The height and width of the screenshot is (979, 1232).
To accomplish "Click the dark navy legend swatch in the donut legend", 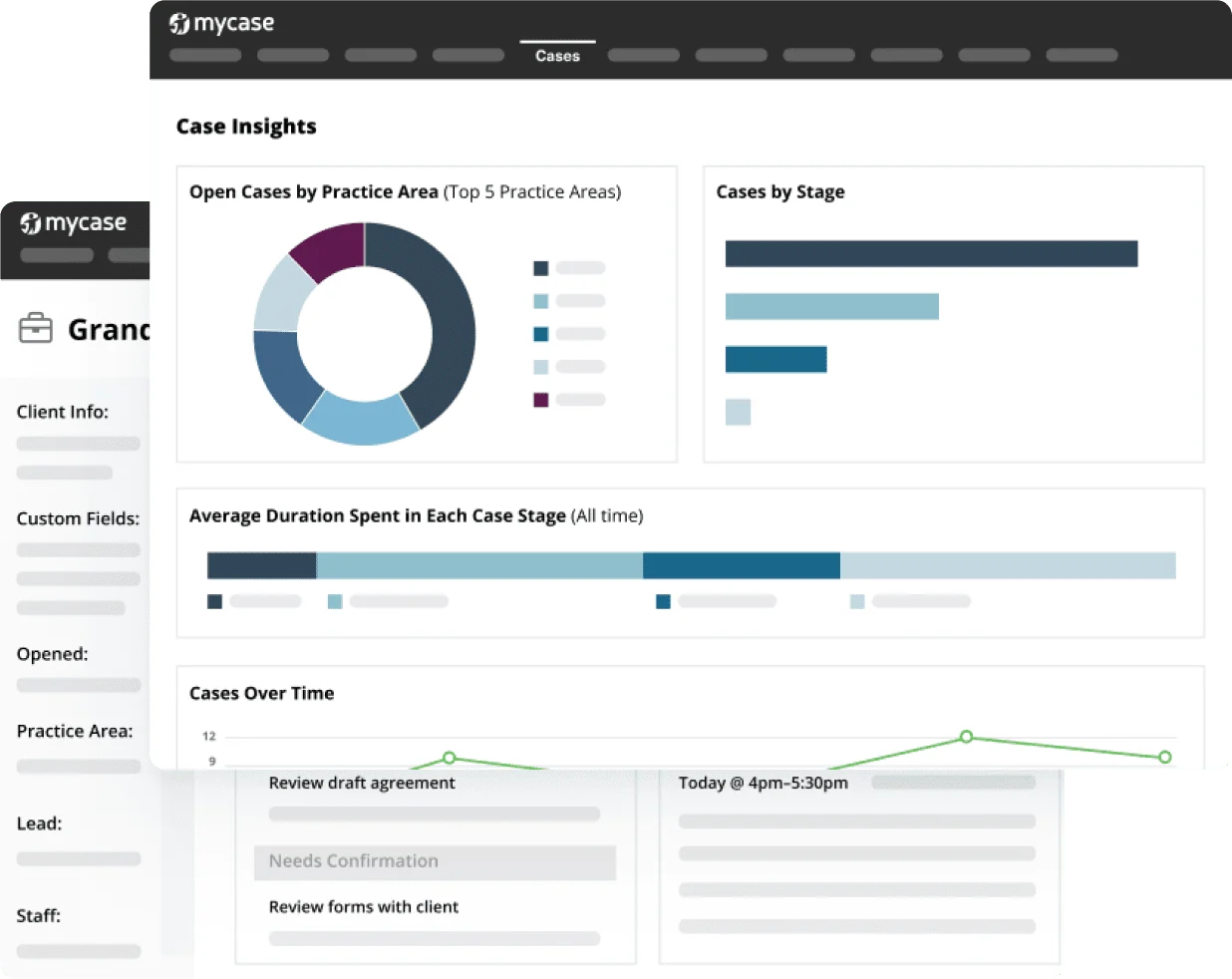I will pyautogui.click(x=541, y=268).
